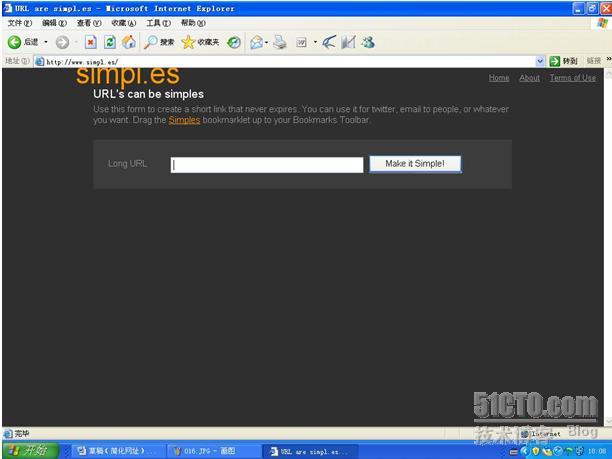Click the status bar 完毕 text
The image size is (612, 459).
(x=22, y=434)
